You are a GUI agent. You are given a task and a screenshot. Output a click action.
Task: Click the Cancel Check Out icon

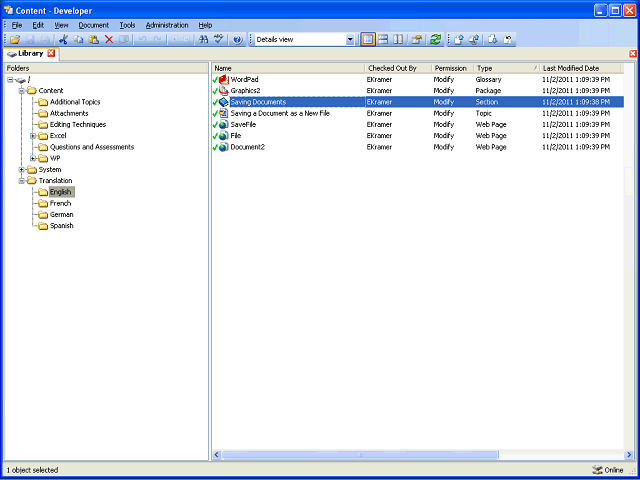508,40
